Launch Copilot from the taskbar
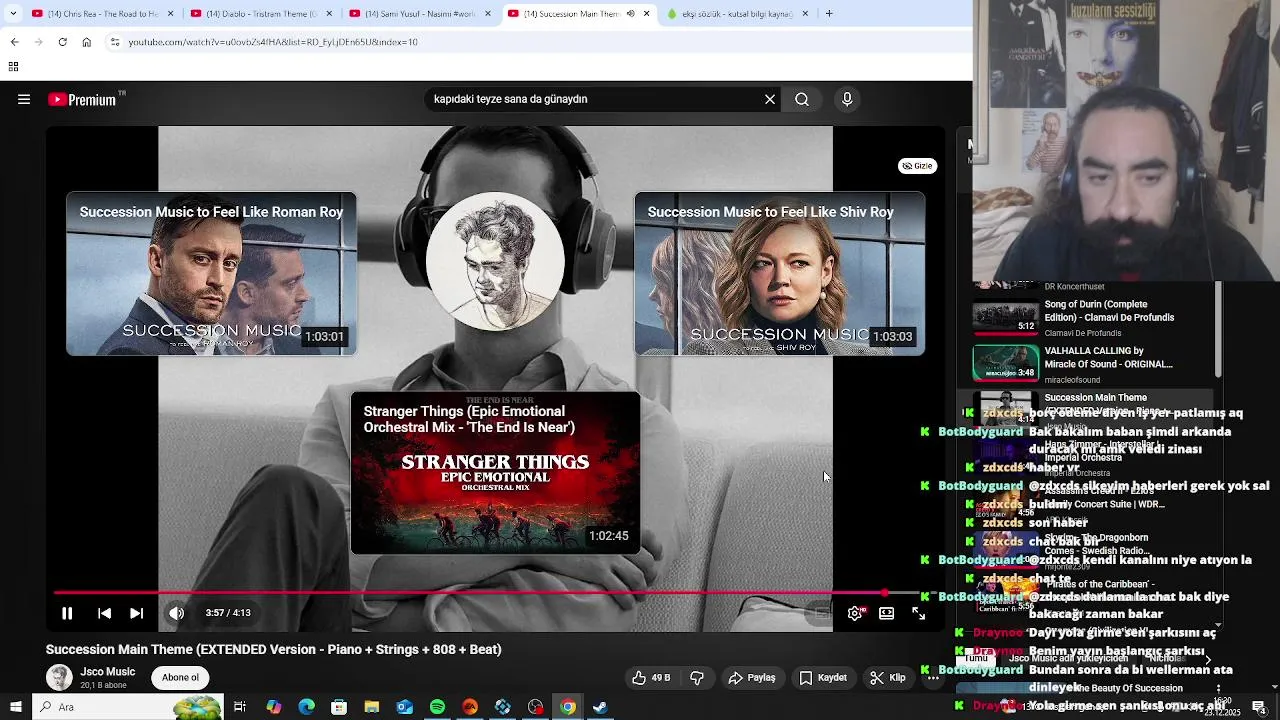This screenshot has width=1280, height=720. point(274,707)
